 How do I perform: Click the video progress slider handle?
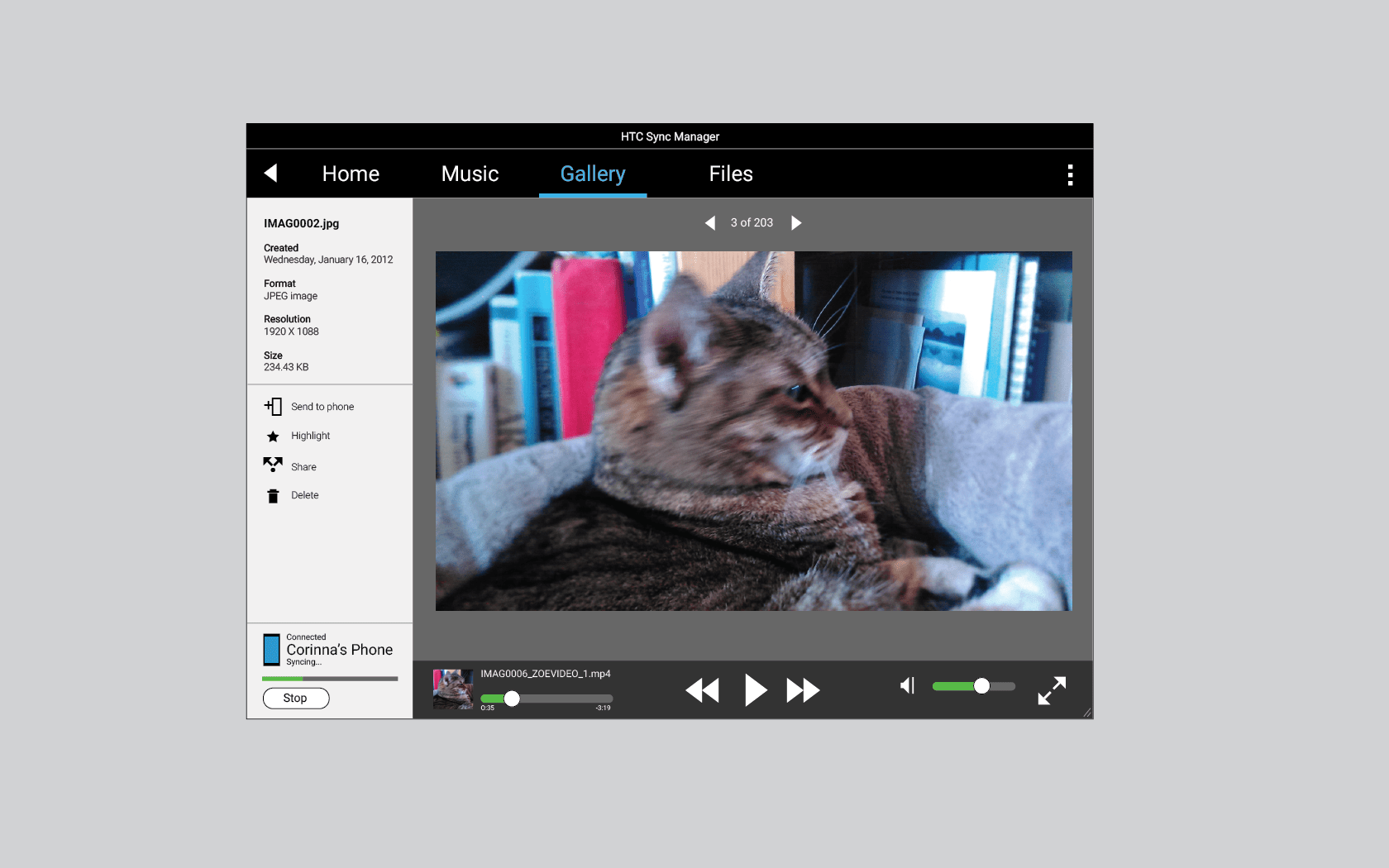[x=512, y=699]
